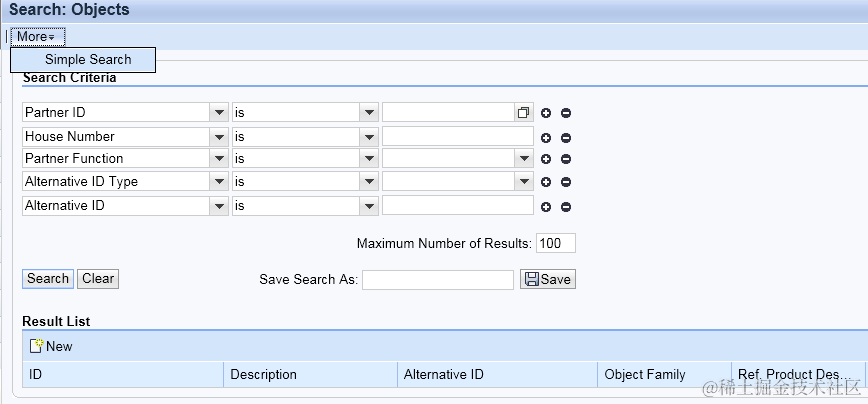Add a criterion after the House Number row

pos(546,138)
